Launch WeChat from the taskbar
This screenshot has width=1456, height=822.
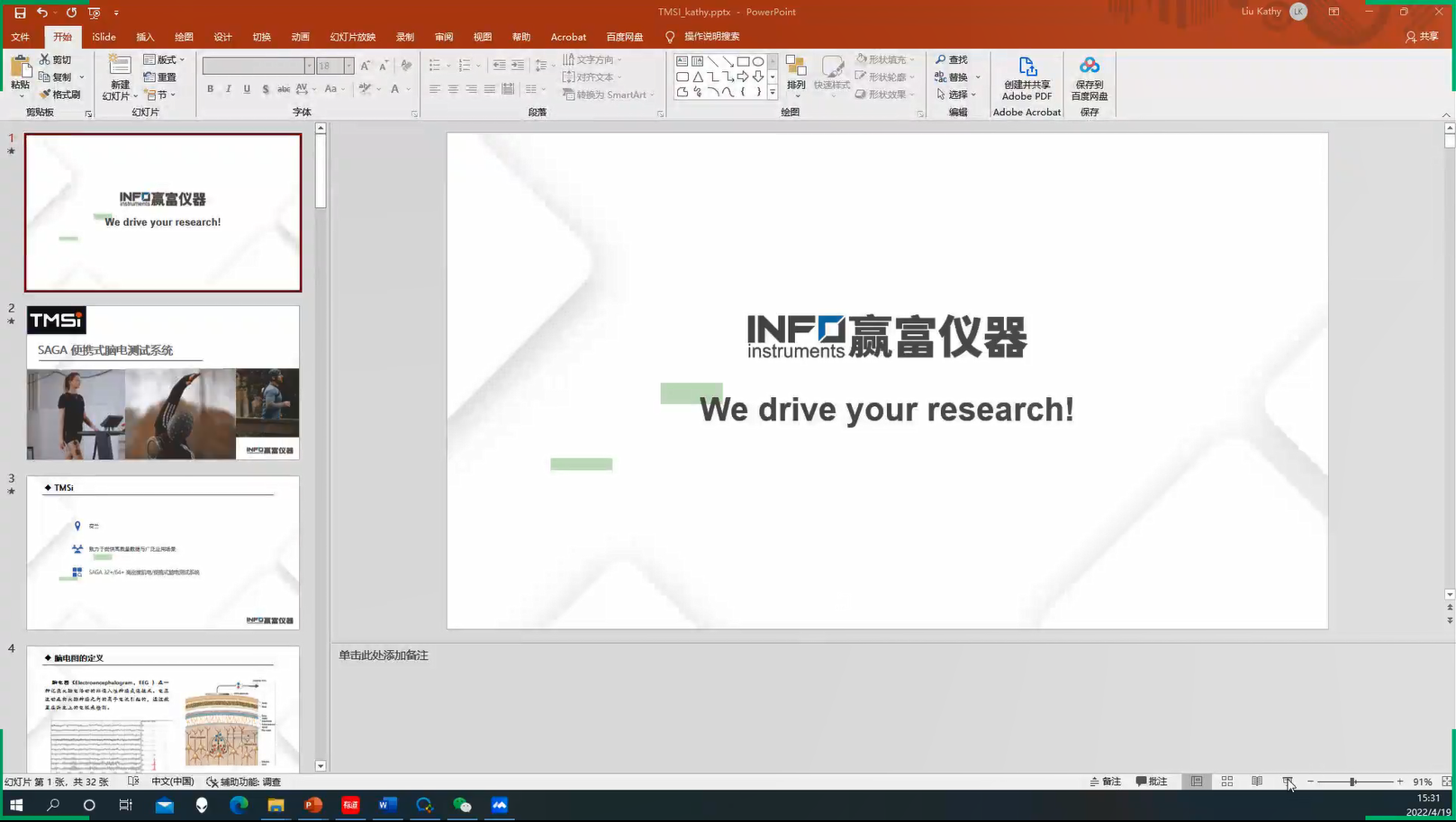tap(462, 805)
